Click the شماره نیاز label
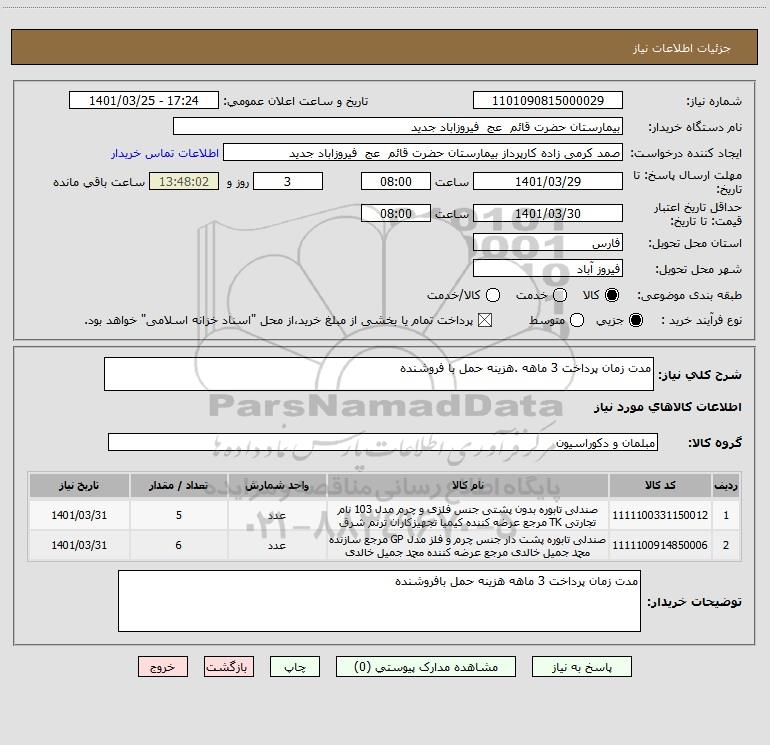 pos(714,102)
